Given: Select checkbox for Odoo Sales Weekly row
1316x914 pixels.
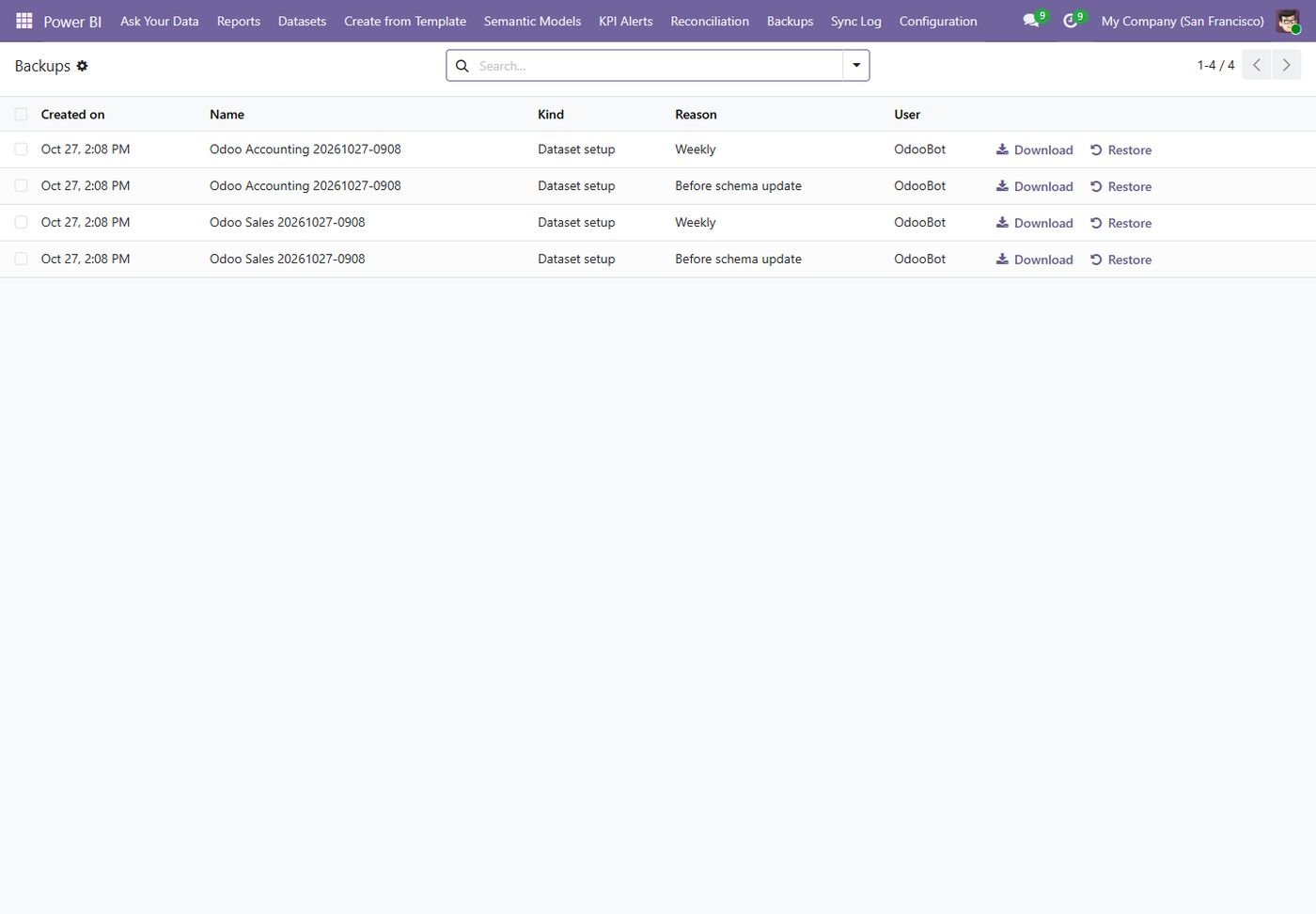Looking at the screenshot, I should tap(21, 223).
